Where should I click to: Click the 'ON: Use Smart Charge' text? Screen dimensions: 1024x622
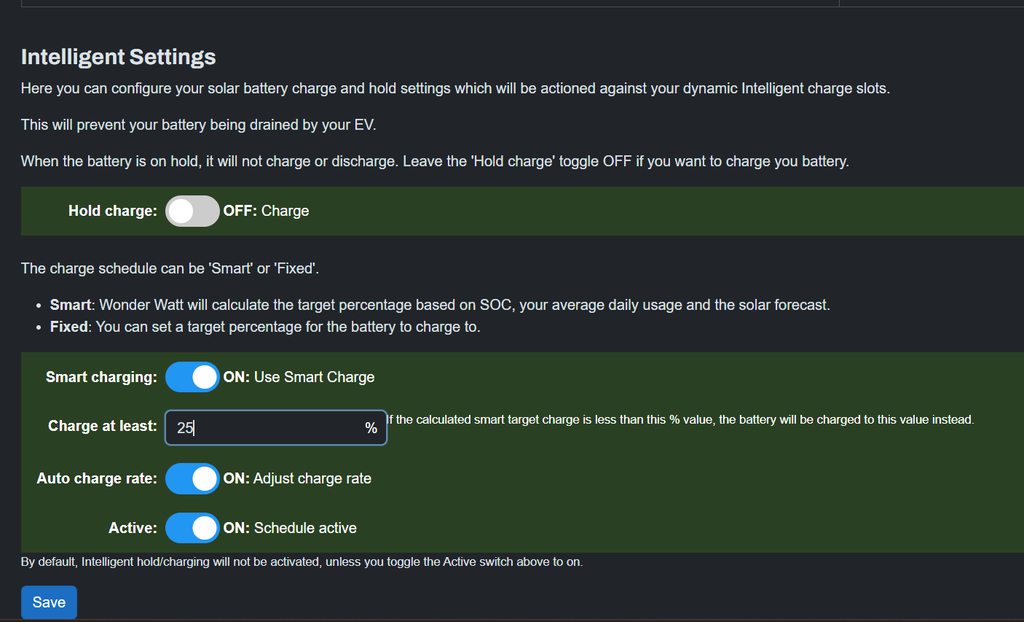tap(299, 377)
